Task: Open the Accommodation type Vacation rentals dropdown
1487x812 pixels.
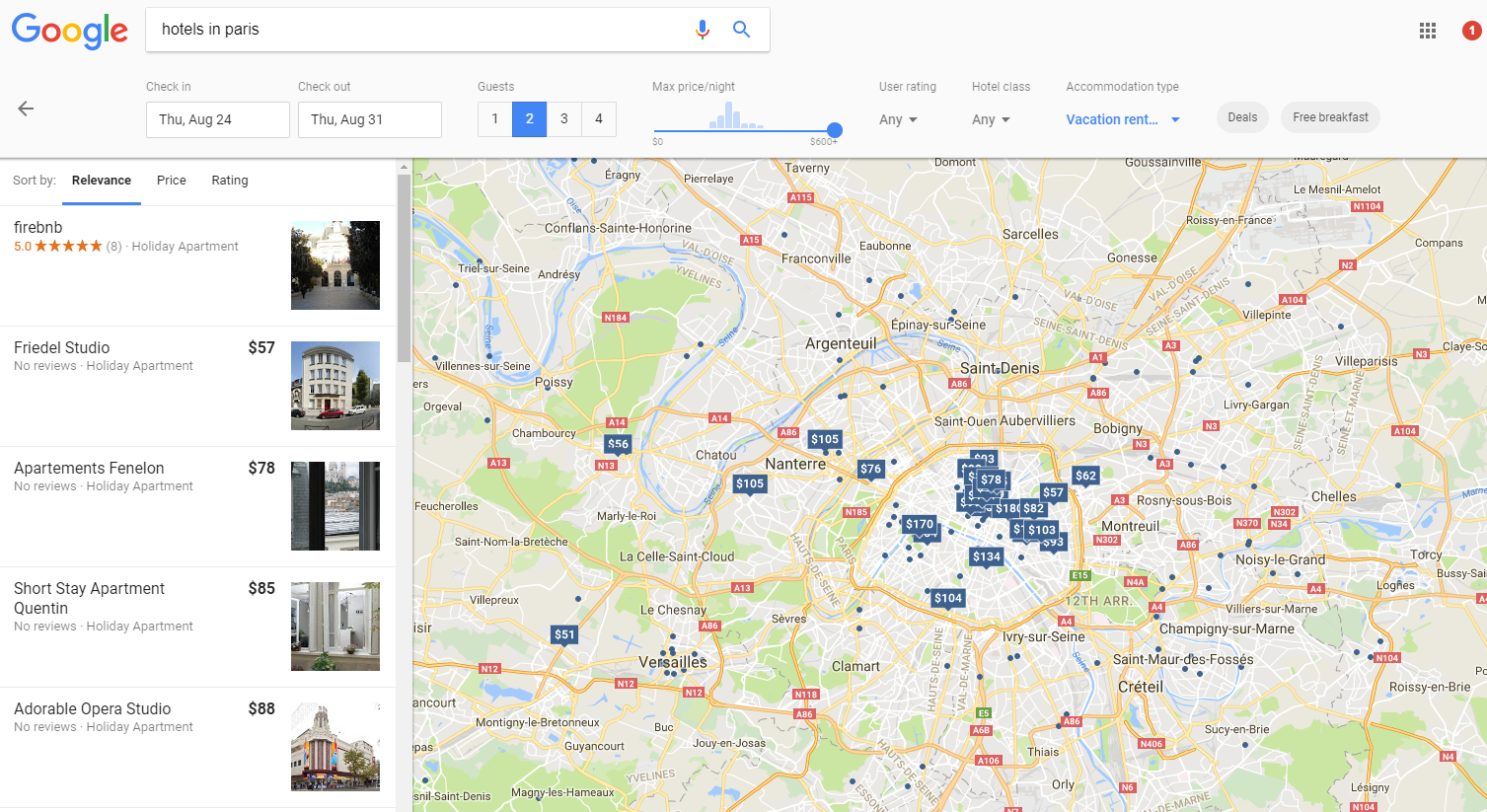Action: click(1122, 119)
